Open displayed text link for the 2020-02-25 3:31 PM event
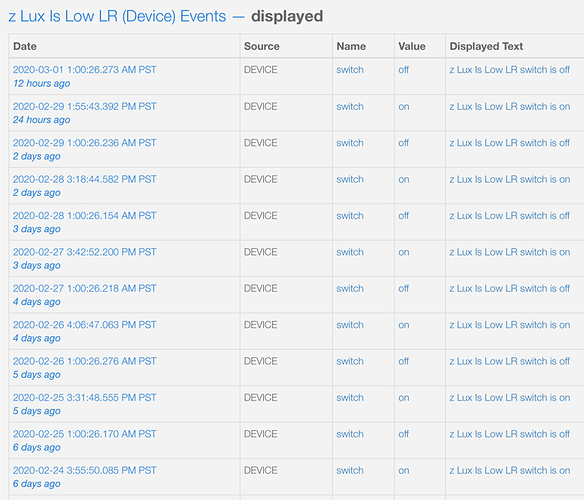Image resolution: width=584 pixels, height=500 pixels. pyautogui.click(x=510, y=398)
